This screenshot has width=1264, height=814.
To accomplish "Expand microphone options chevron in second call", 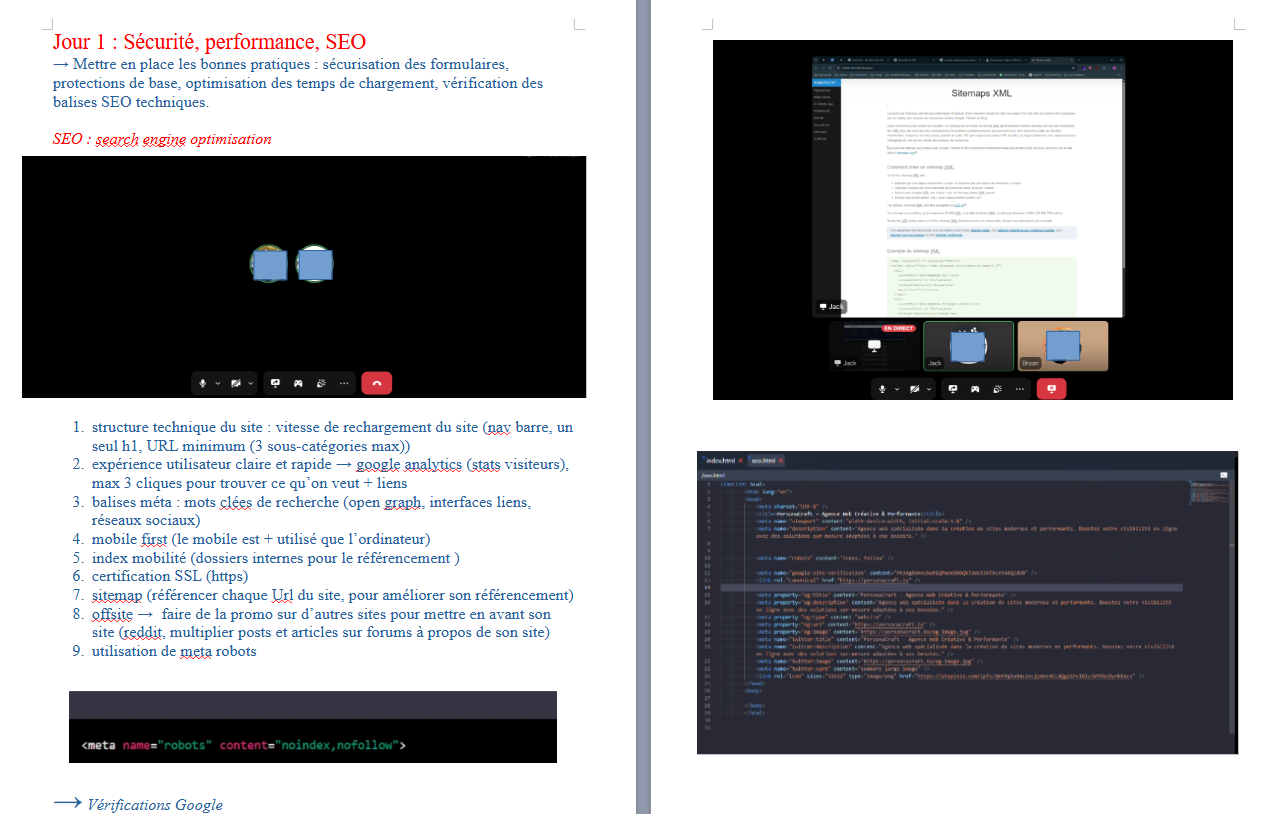I will tap(895, 388).
